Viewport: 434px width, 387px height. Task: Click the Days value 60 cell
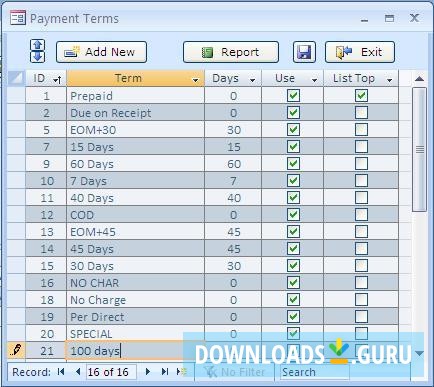(233, 164)
